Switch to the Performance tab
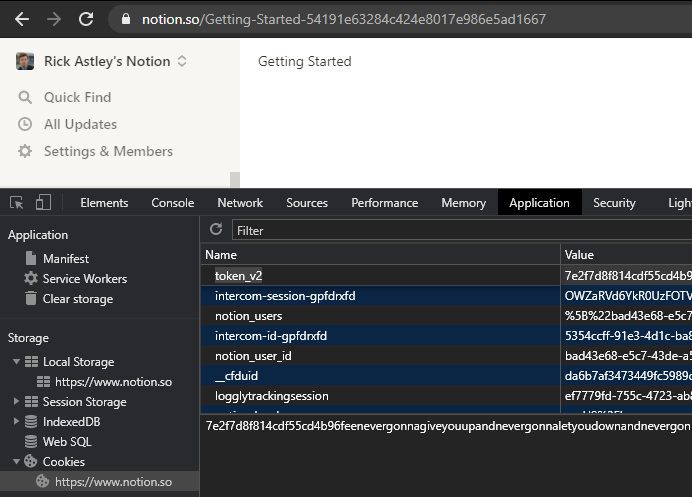Screen dimensions: 692x497 pyautogui.click(x=384, y=203)
